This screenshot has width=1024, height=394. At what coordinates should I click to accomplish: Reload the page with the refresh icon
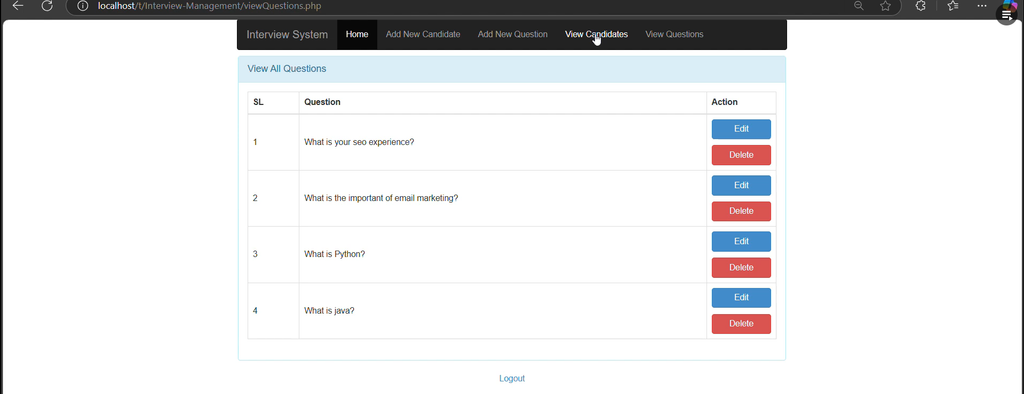coord(47,6)
